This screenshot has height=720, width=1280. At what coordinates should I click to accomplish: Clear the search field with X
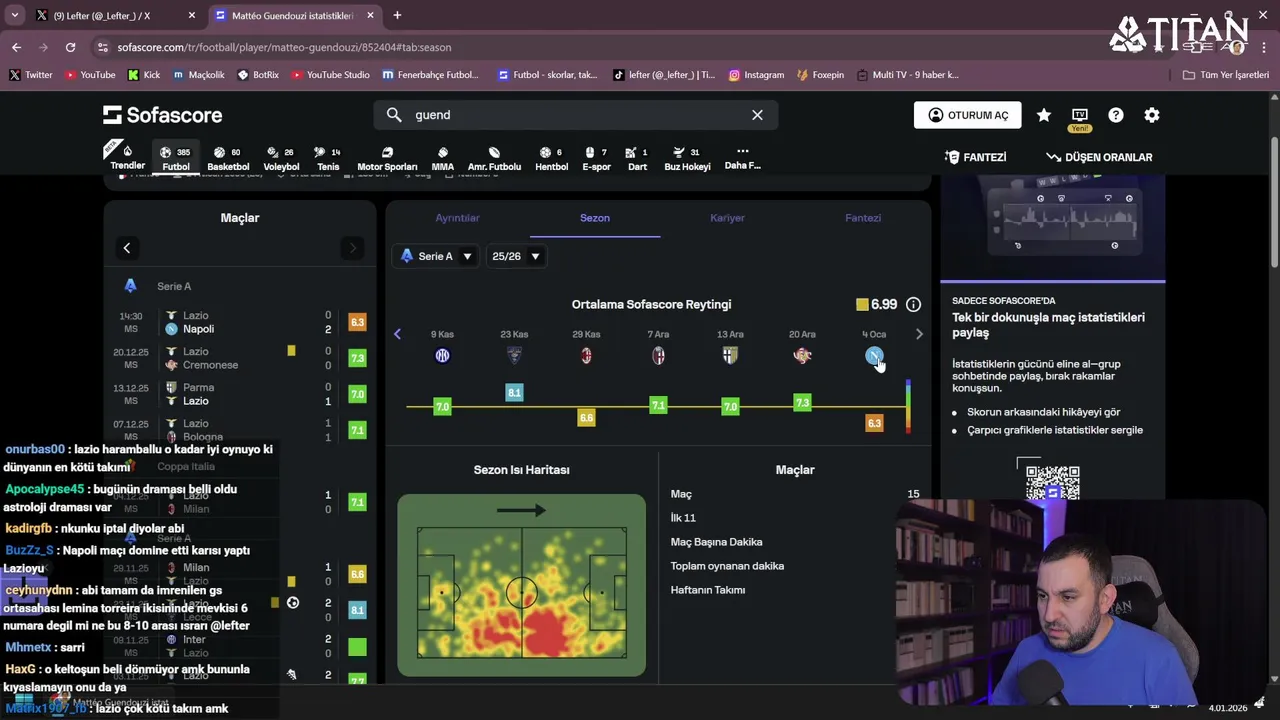(757, 115)
